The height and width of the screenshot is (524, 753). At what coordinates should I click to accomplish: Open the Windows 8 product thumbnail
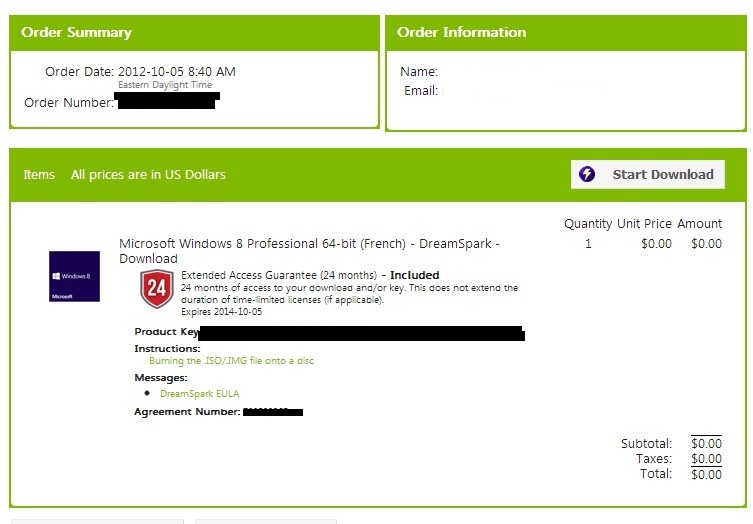point(74,276)
